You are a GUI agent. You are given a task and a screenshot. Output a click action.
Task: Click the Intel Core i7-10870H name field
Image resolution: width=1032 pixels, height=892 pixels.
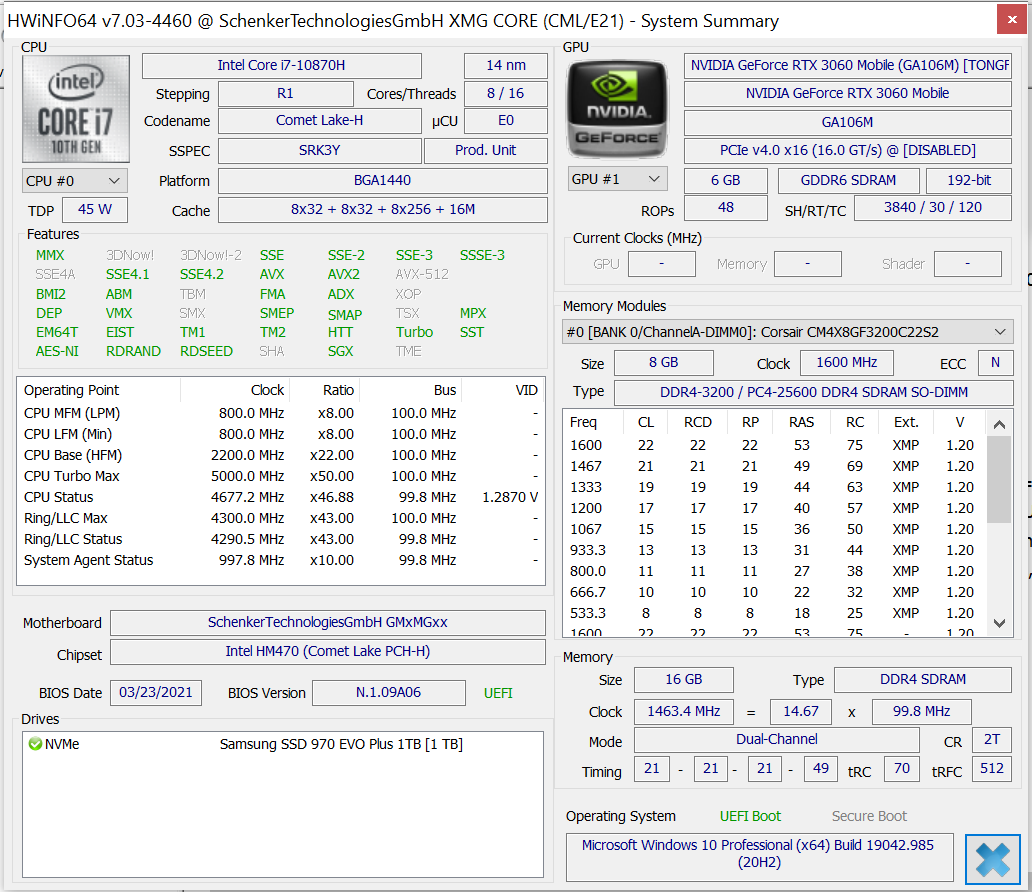coord(282,65)
